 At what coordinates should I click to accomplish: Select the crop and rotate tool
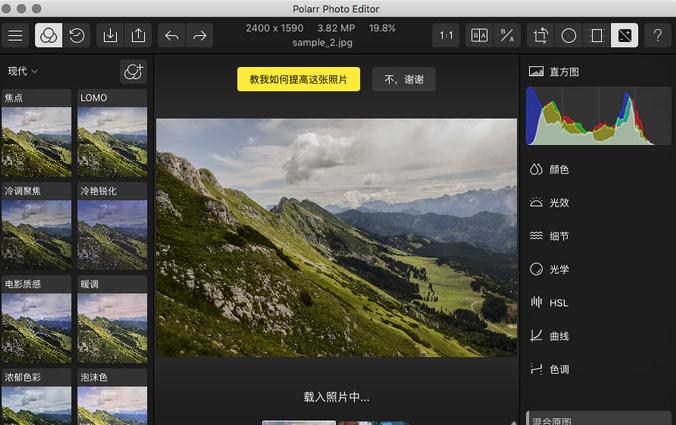[x=541, y=35]
